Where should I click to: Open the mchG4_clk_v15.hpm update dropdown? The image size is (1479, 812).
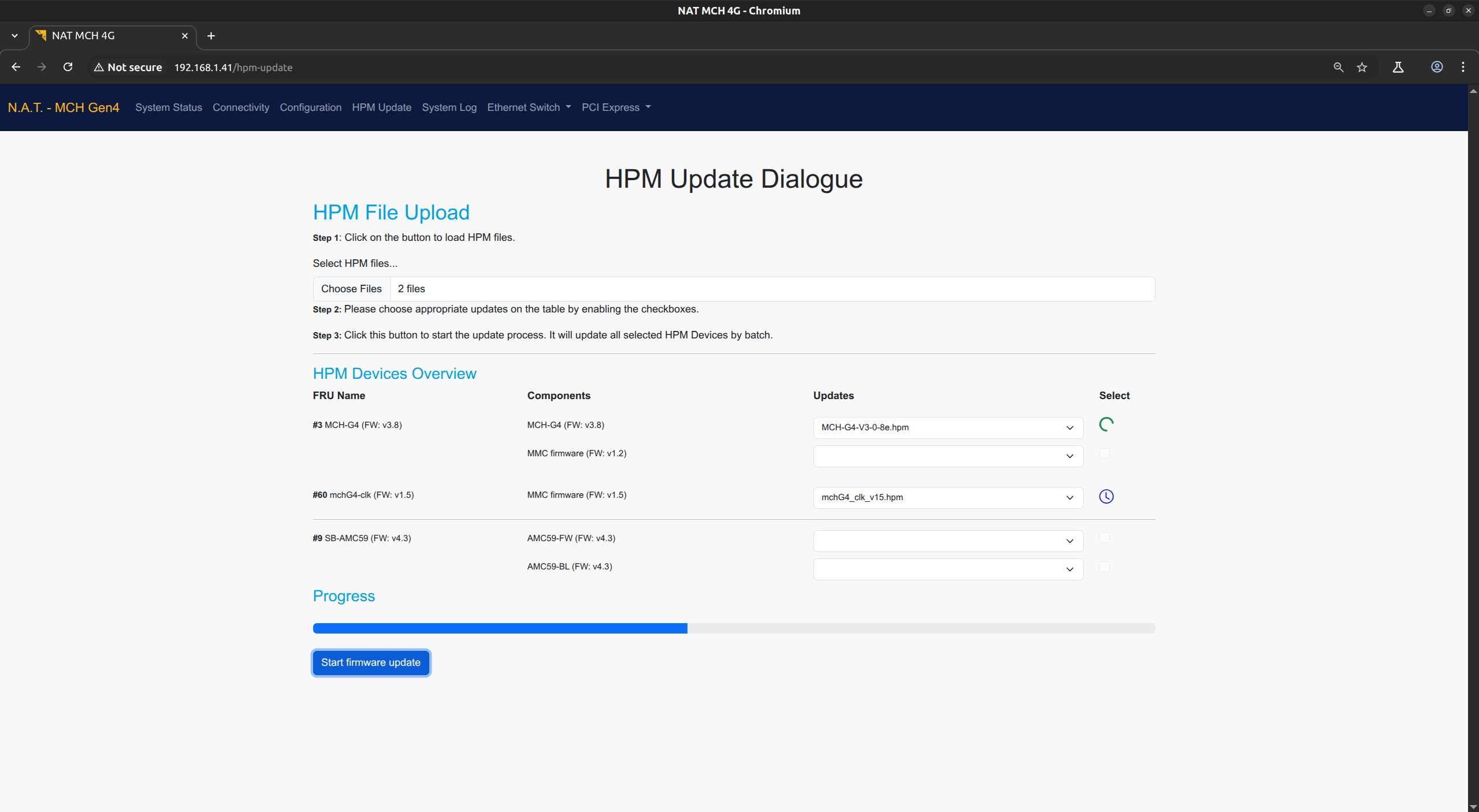click(x=947, y=497)
